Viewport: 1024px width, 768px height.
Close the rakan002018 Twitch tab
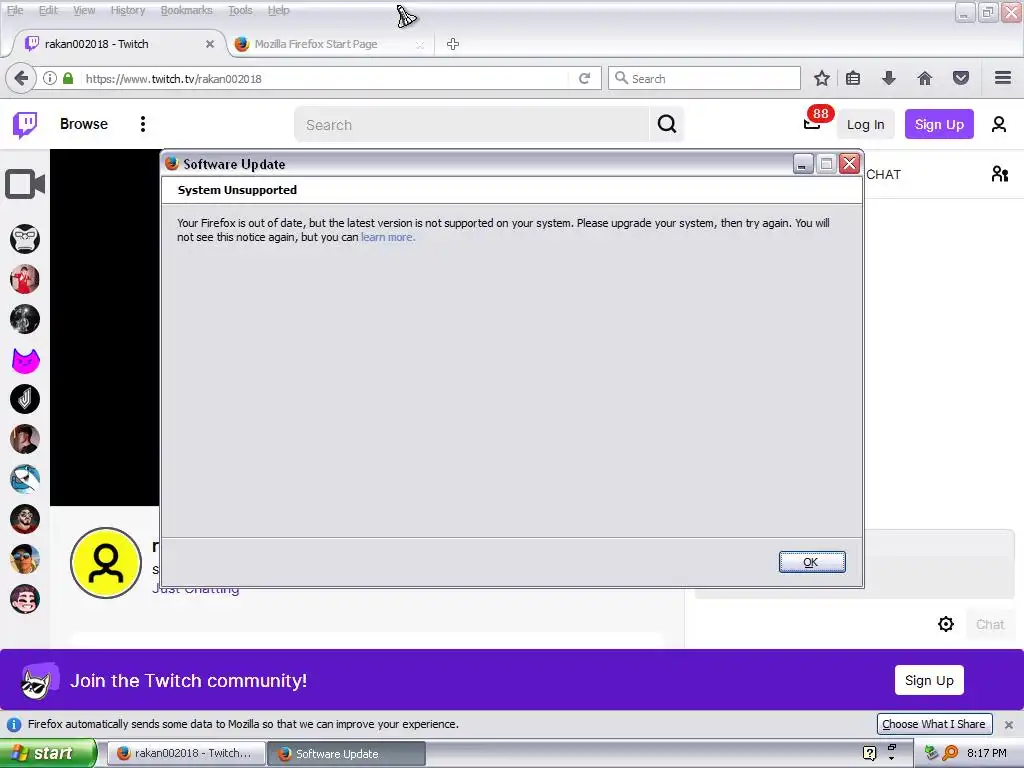tap(210, 44)
